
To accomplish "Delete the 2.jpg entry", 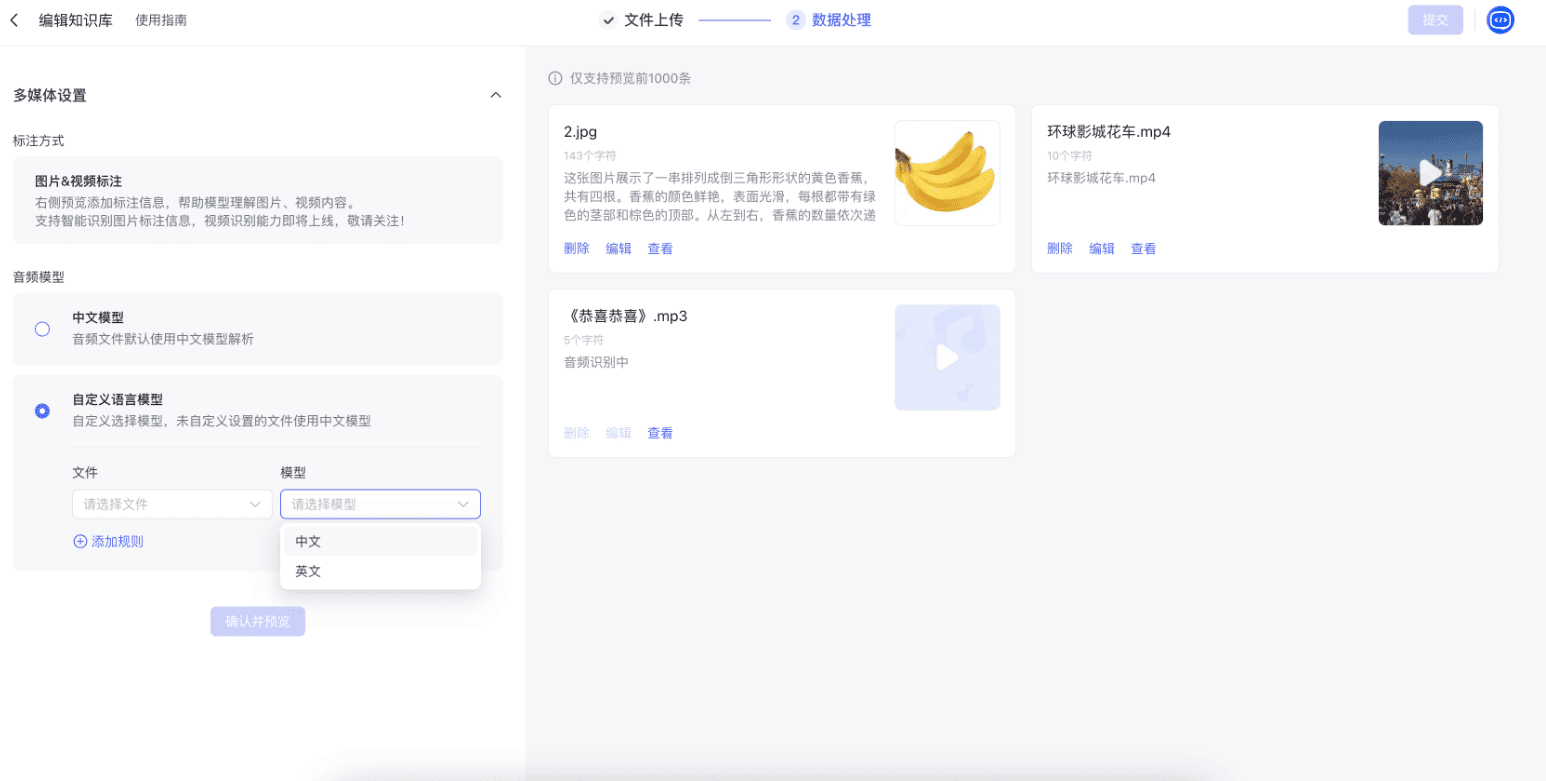I will [x=576, y=249].
